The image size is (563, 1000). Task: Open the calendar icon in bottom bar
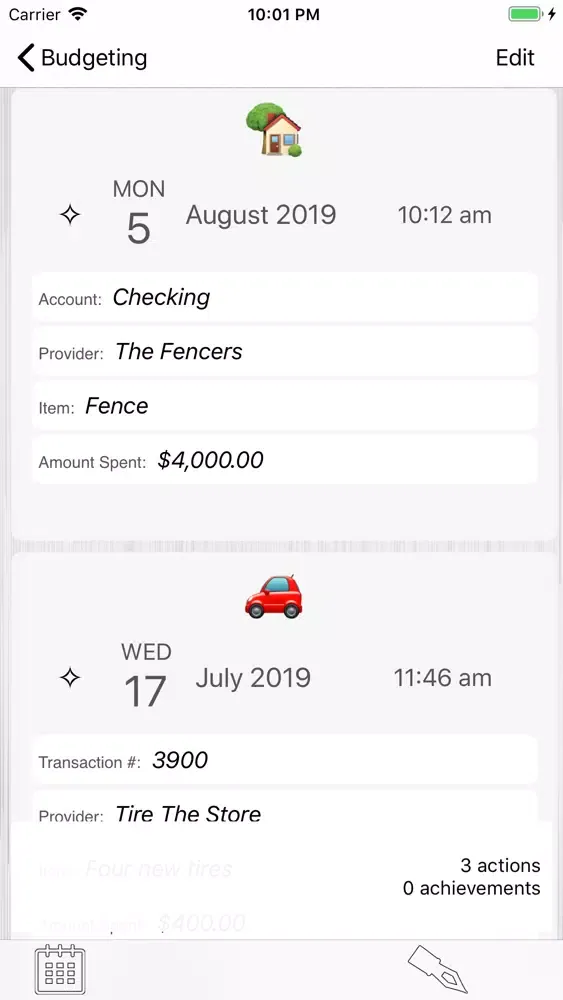tap(60, 969)
